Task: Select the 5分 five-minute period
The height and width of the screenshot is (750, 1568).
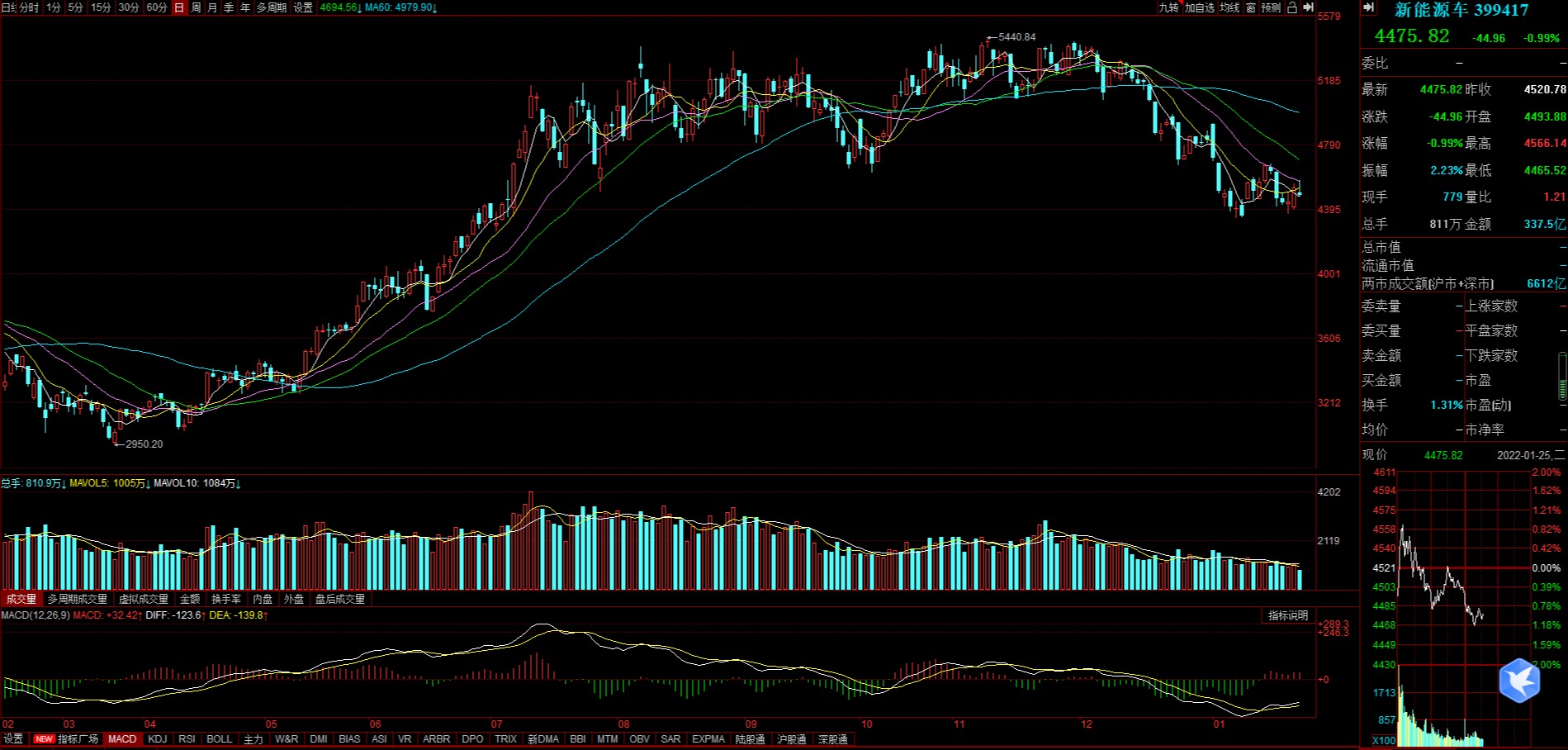Action: pos(75,7)
